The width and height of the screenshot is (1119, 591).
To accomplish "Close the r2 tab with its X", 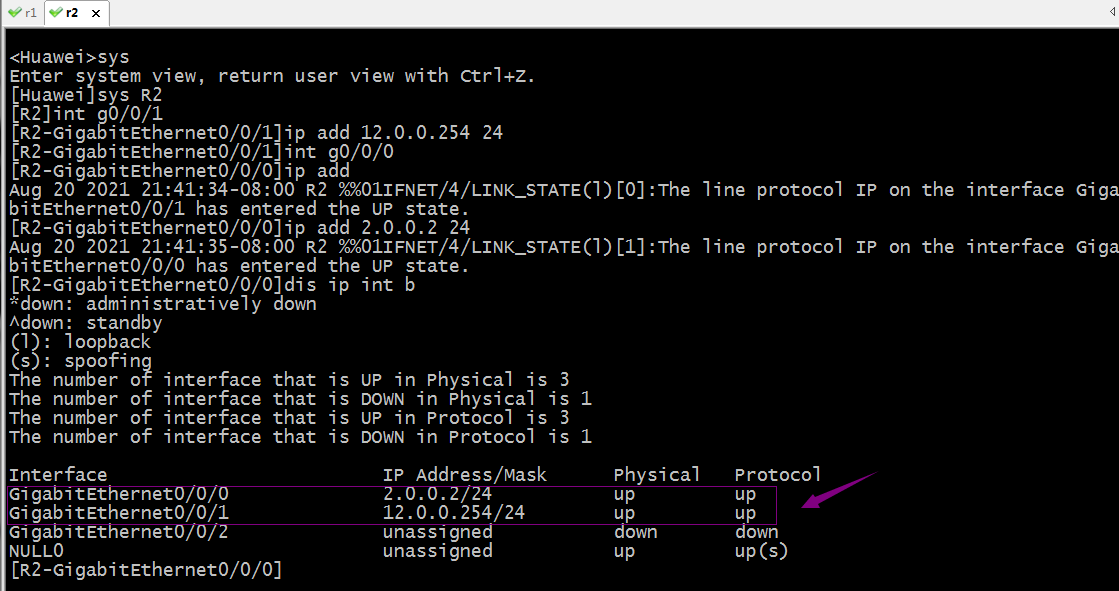I will coord(96,13).
